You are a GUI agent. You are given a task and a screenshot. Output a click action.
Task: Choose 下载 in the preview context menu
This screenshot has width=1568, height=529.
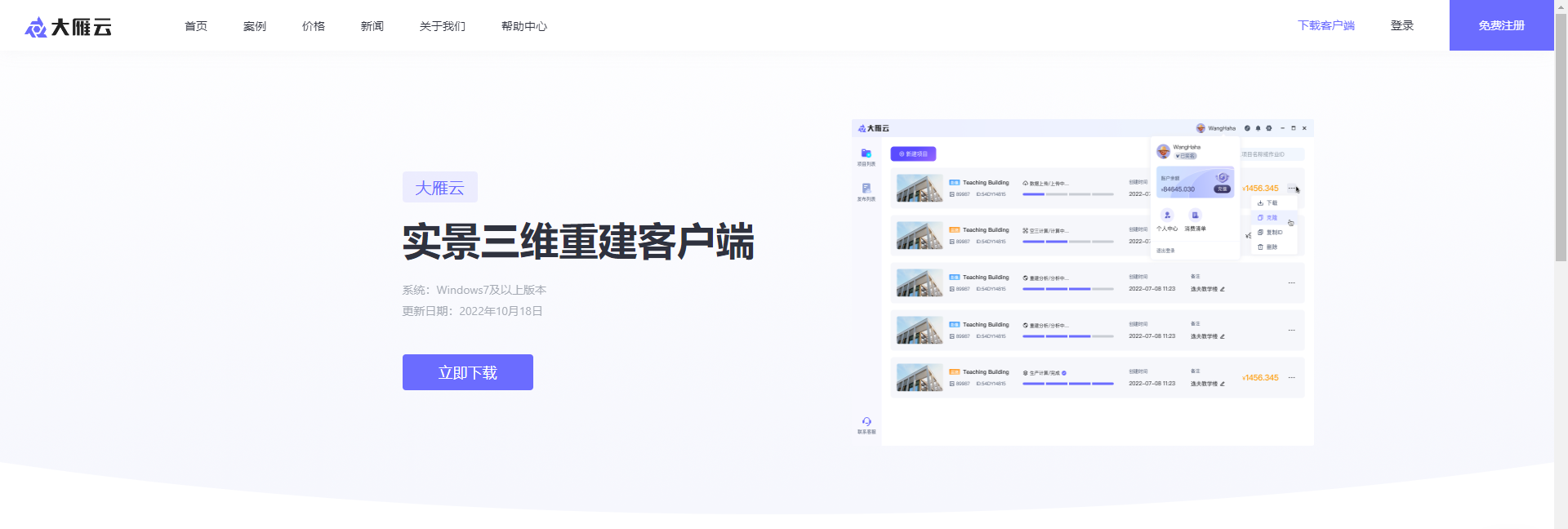(x=1273, y=202)
